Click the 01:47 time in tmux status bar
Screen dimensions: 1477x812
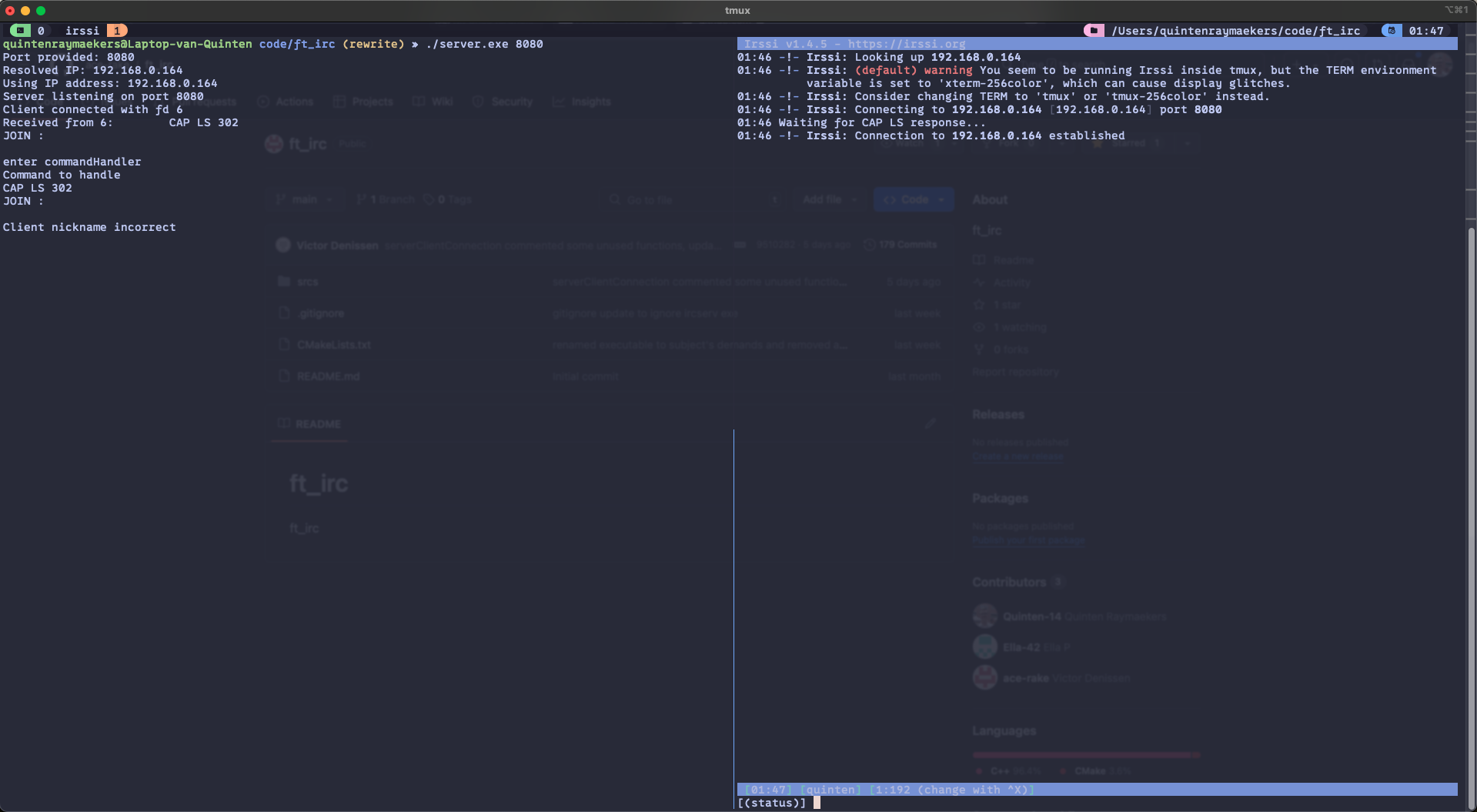point(1425,31)
